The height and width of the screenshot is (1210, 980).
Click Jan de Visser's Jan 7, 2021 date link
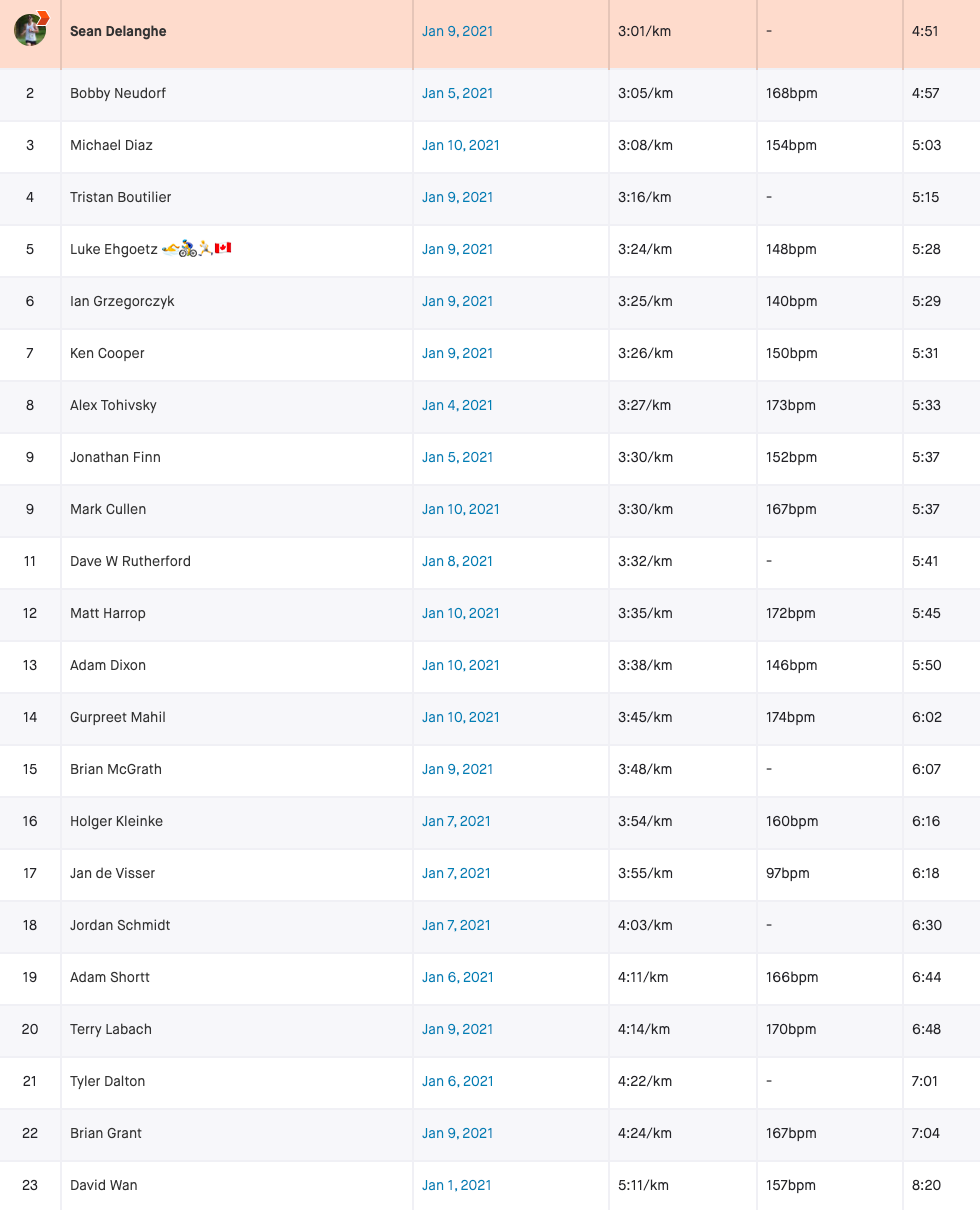click(x=456, y=873)
